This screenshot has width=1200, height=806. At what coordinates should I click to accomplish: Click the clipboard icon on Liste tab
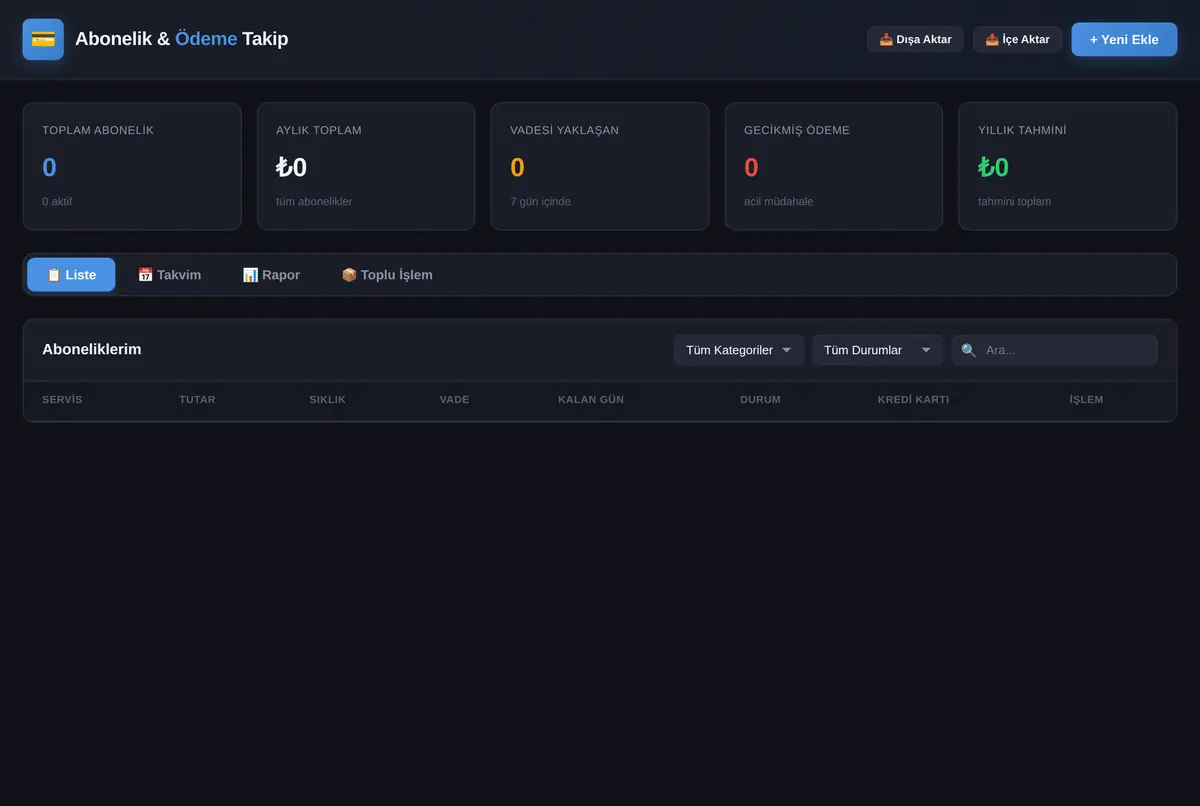pyautogui.click(x=54, y=275)
